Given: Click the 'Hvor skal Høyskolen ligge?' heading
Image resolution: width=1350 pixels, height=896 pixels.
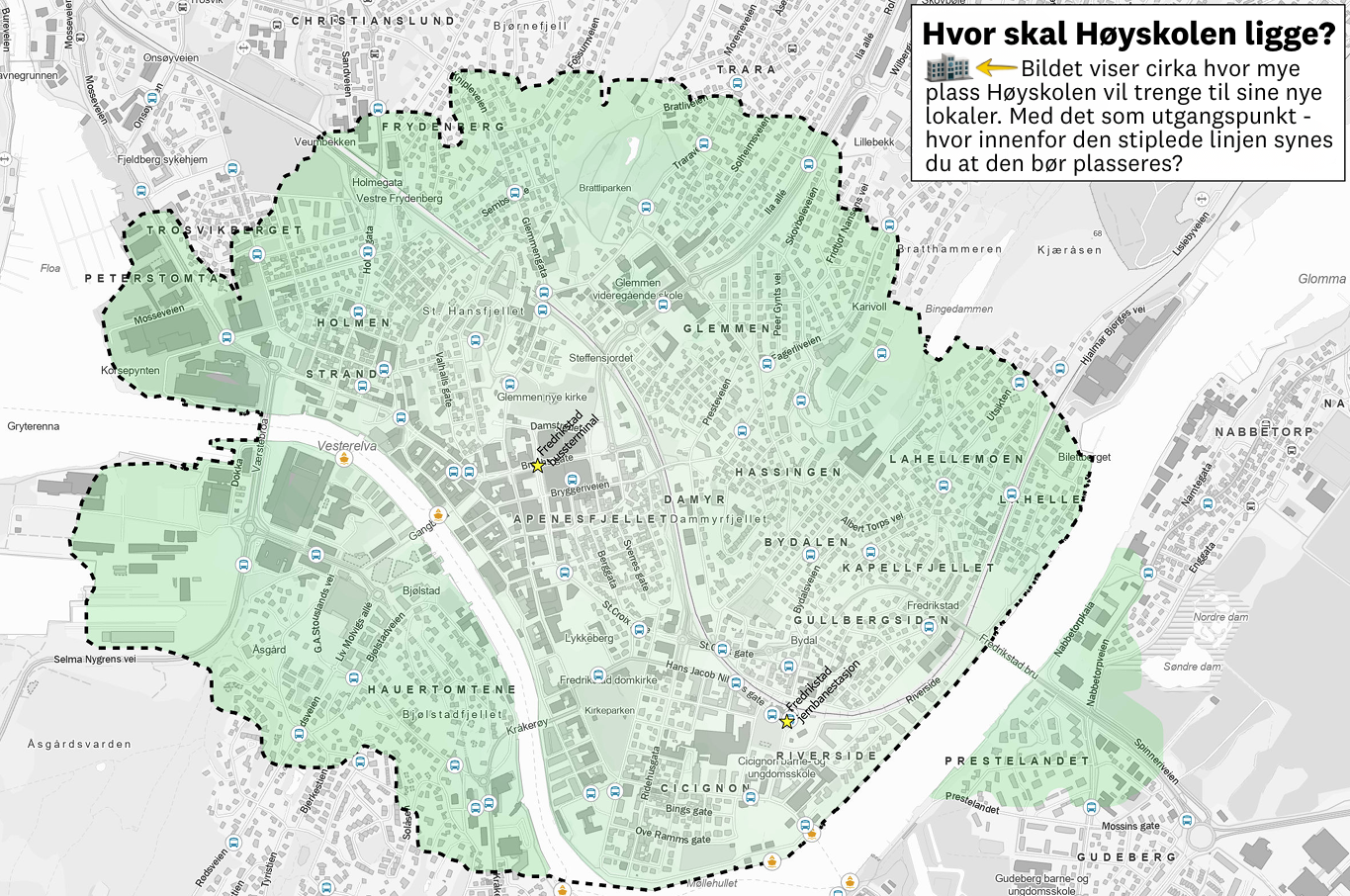Looking at the screenshot, I should pos(1128,34).
